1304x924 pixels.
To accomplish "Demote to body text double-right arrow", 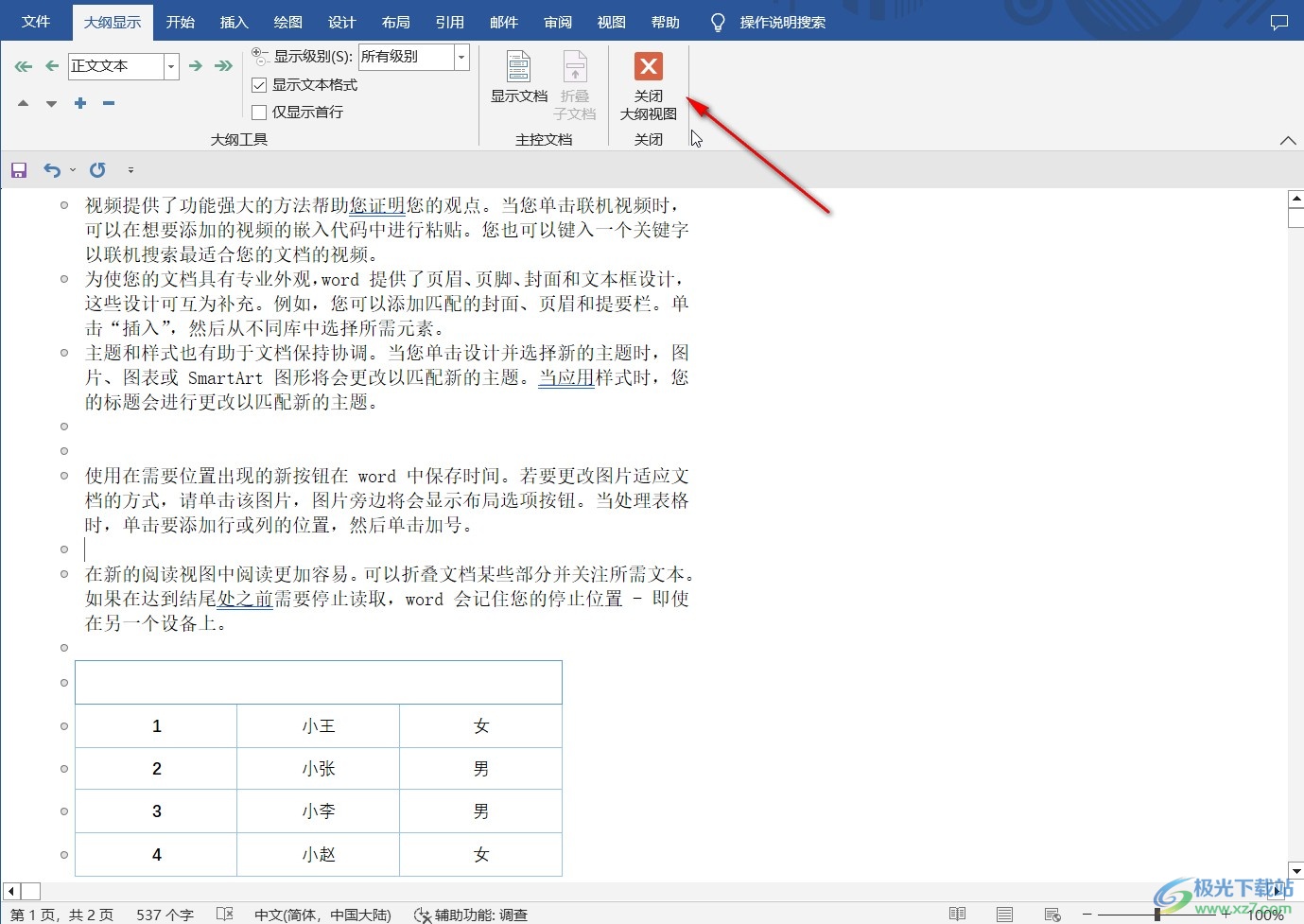I will (x=223, y=66).
